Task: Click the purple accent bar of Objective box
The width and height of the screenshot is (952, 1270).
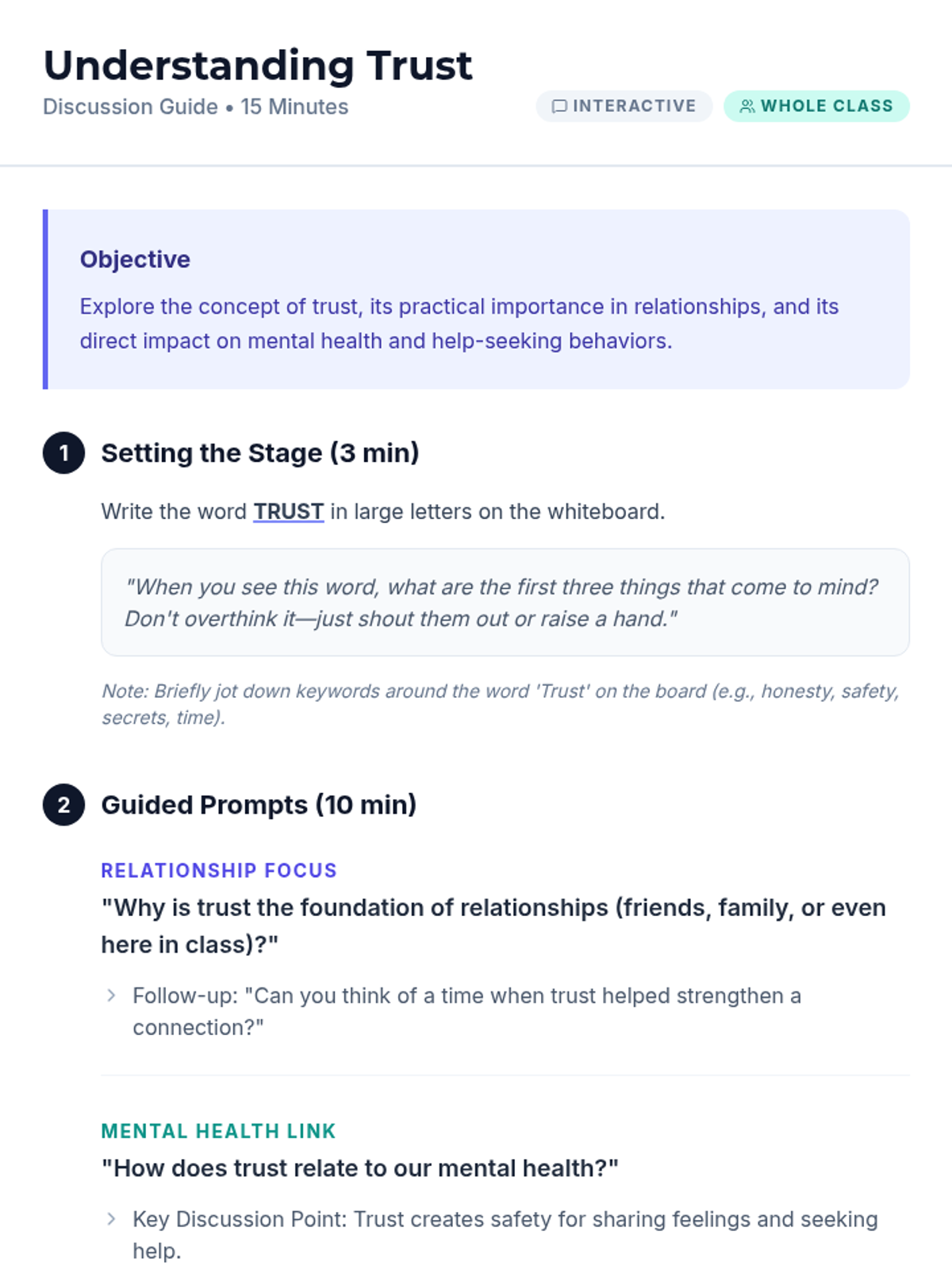Action: click(45, 299)
